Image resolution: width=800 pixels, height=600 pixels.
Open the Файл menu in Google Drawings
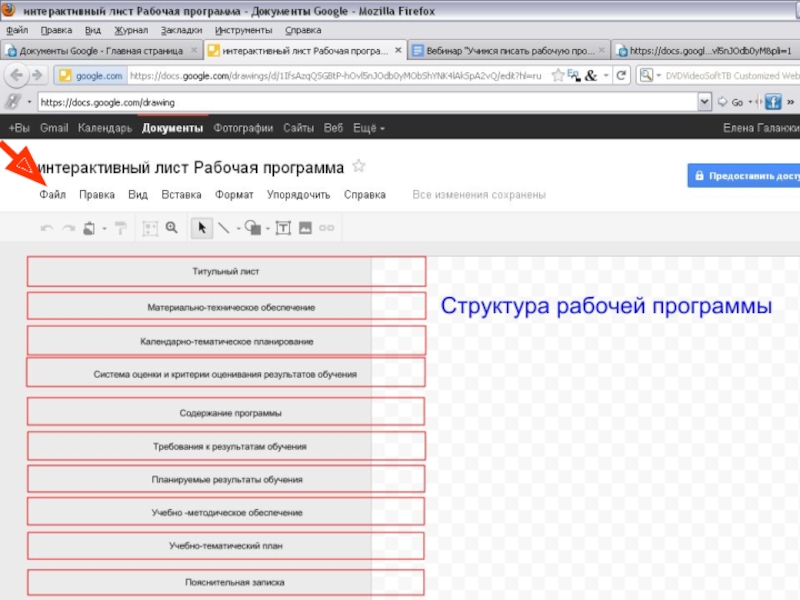coord(53,195)
